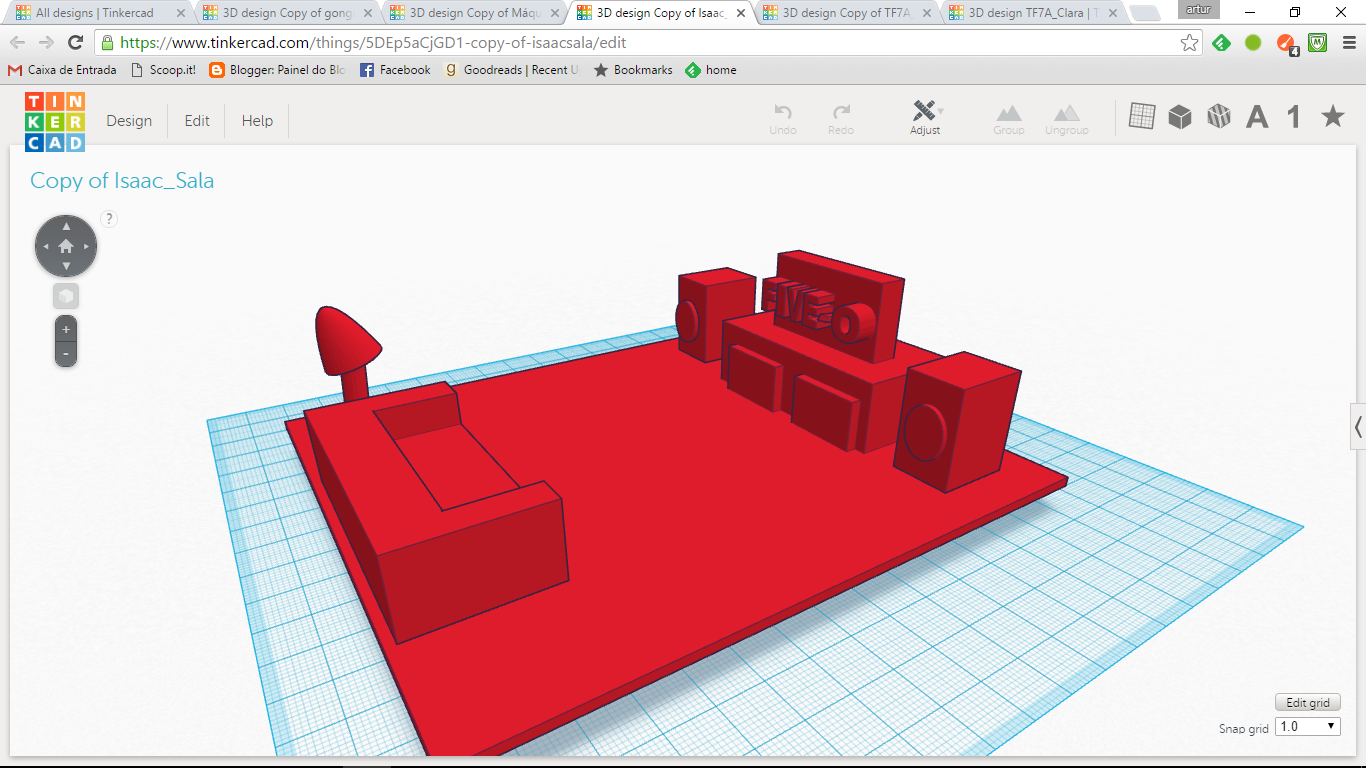Open the Snap grid dropdown
The image size is (1366, 768).
pyautogui.click(x=1308, y=727)
